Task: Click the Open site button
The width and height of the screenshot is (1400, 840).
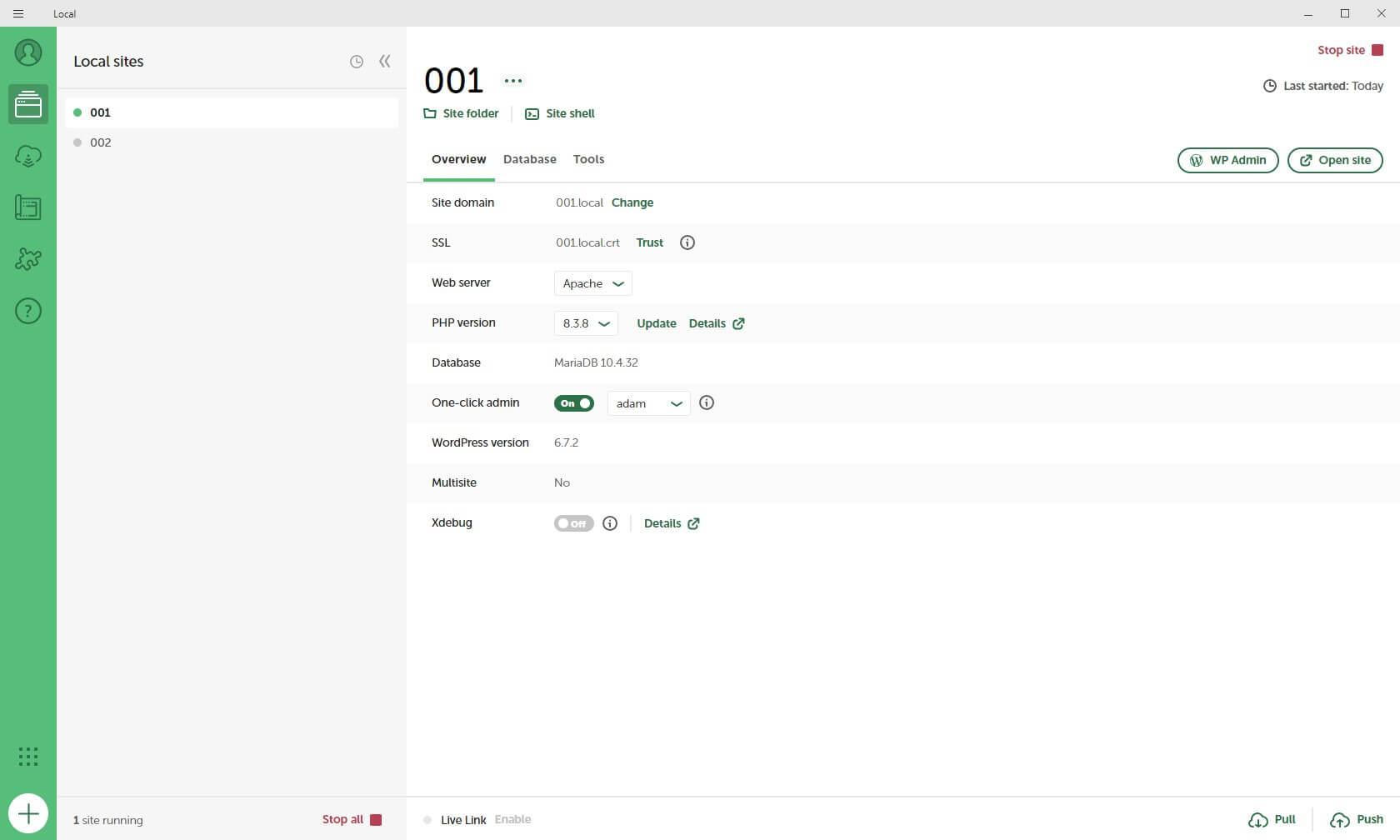Action: 1335,160
